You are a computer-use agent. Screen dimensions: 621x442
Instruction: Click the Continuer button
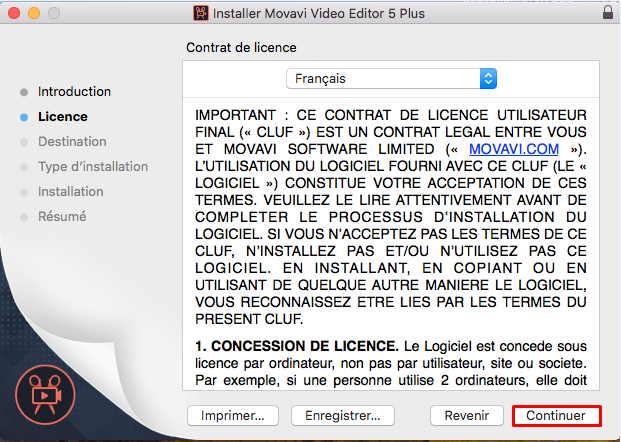click(x=556, y=415)
